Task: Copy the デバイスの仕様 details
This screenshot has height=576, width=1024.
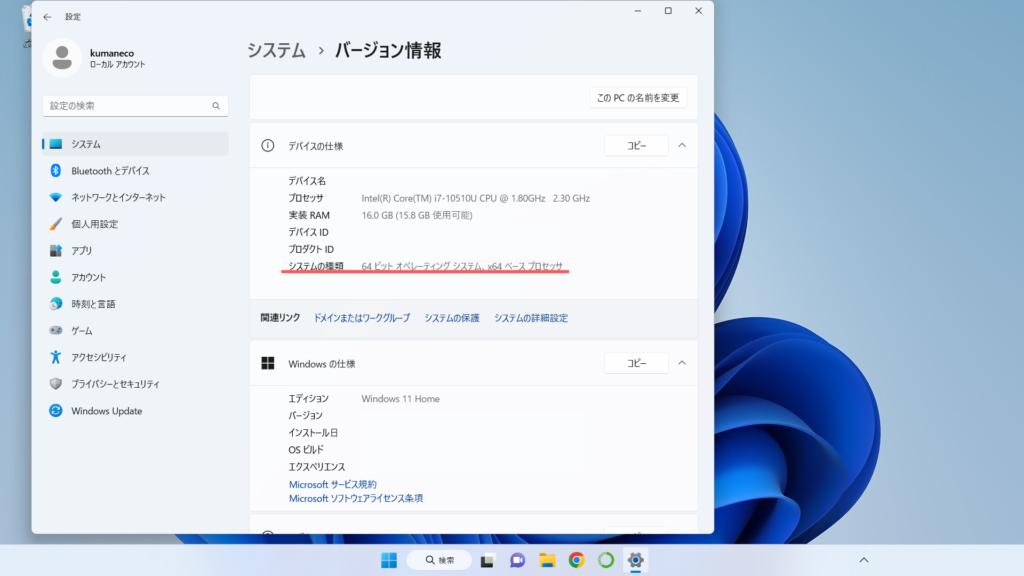Action: 637,146
